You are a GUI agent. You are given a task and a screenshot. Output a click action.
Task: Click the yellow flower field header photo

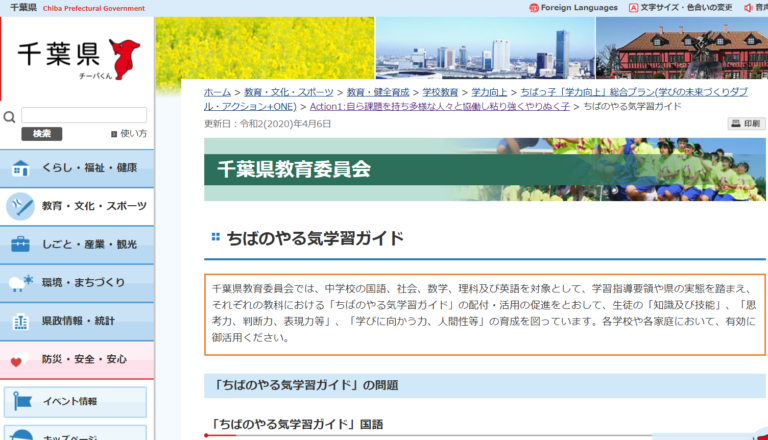pos(264,48)
